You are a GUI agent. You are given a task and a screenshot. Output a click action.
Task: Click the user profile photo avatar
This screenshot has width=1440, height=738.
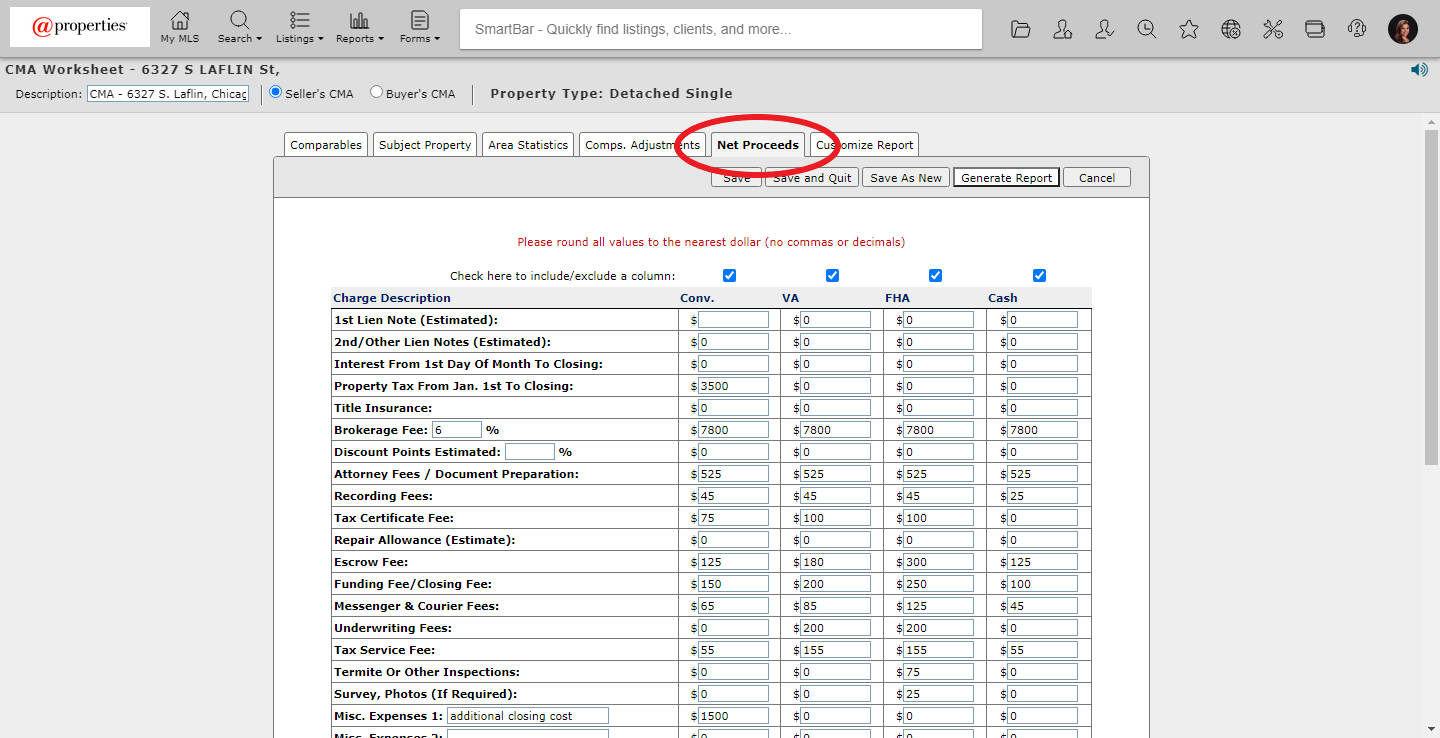[1403, 29]
